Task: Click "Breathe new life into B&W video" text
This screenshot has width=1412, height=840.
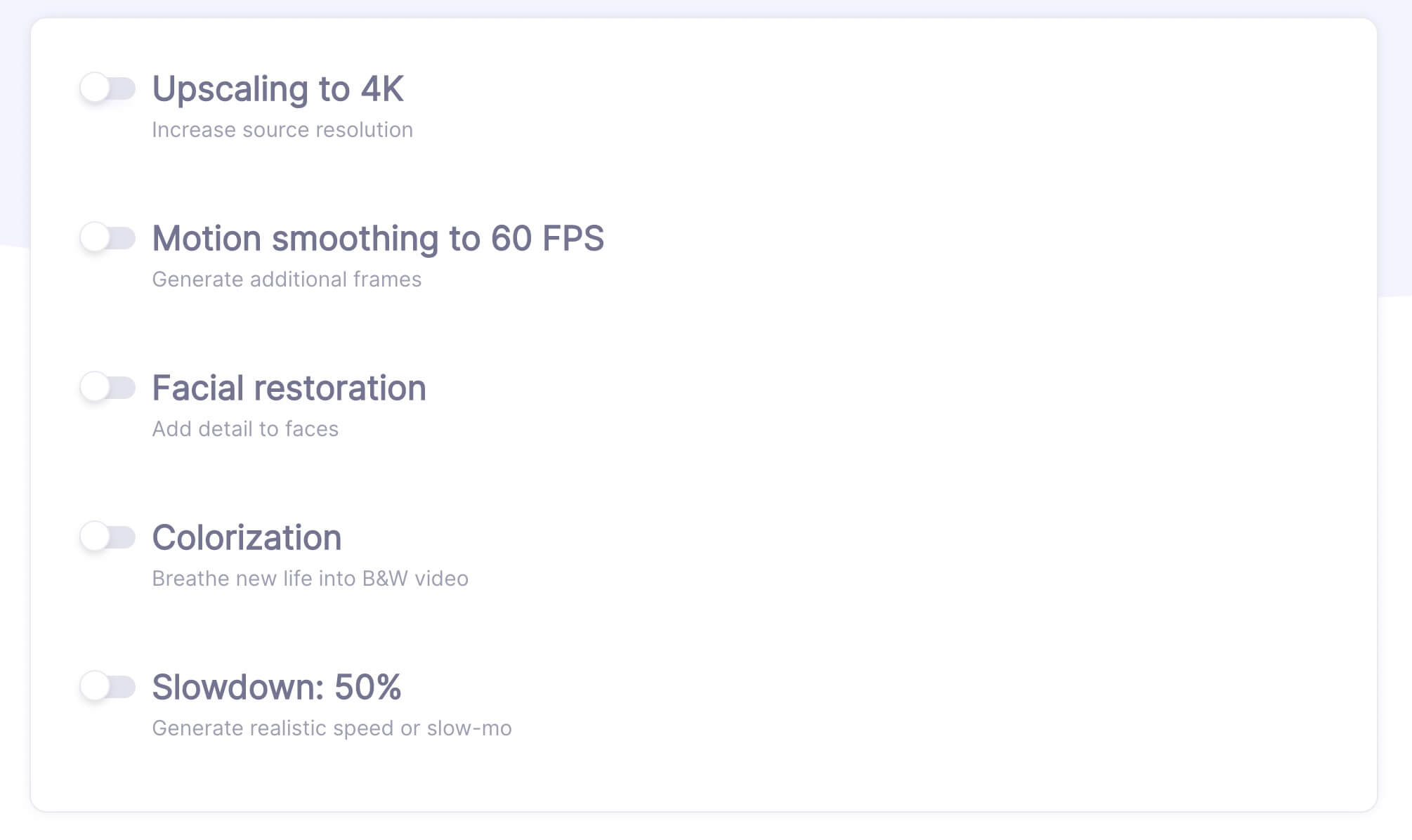Action: coord(310,579)
